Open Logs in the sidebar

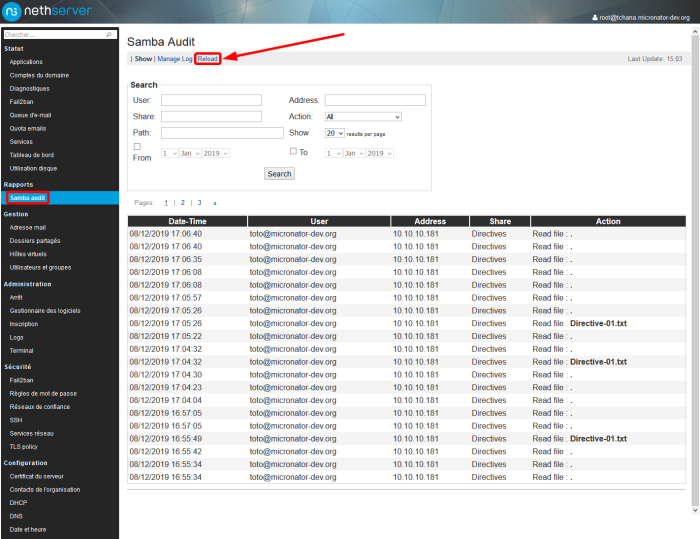coord(17,337)
